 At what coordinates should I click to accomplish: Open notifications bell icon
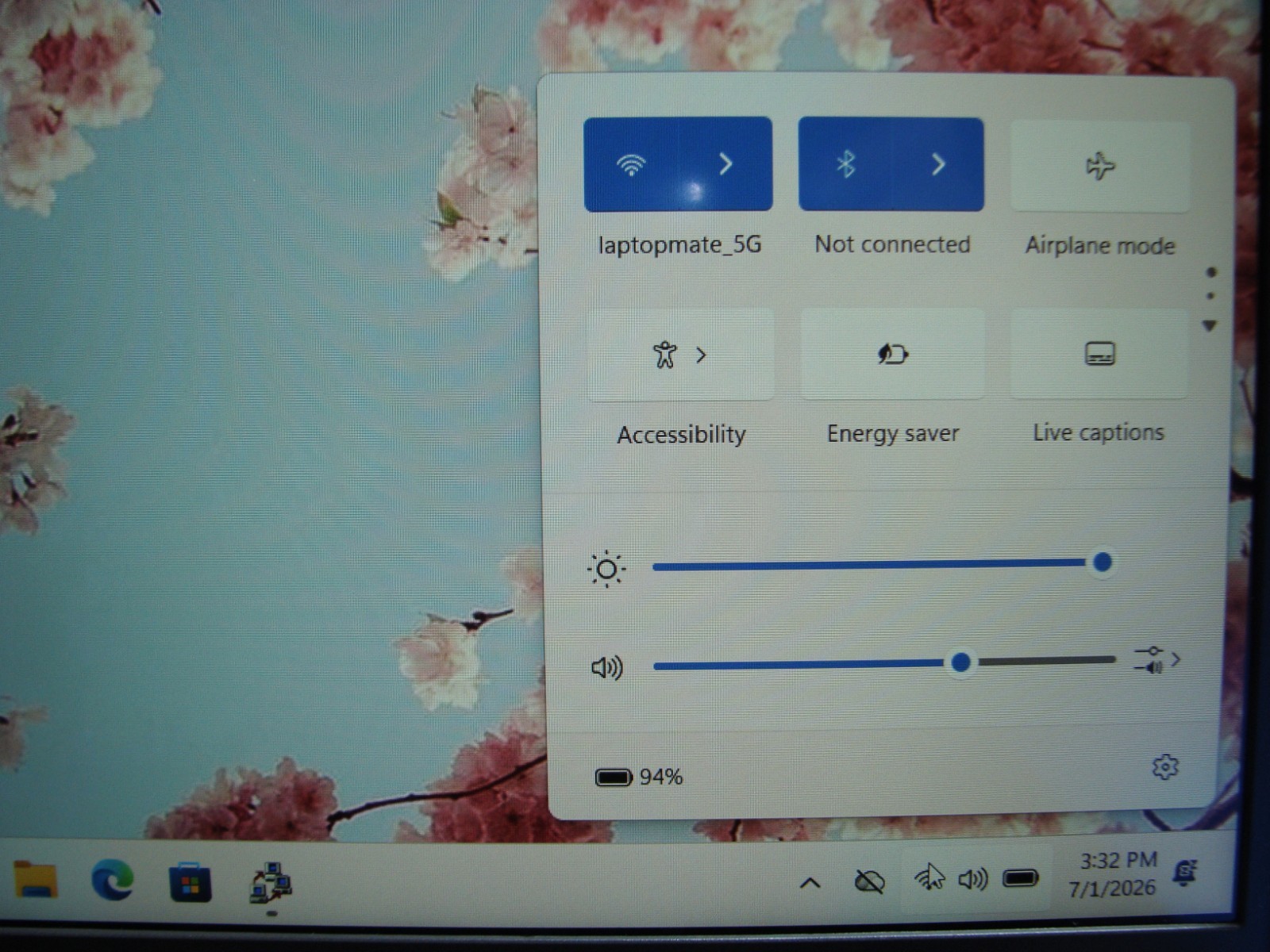point(1185,873)
